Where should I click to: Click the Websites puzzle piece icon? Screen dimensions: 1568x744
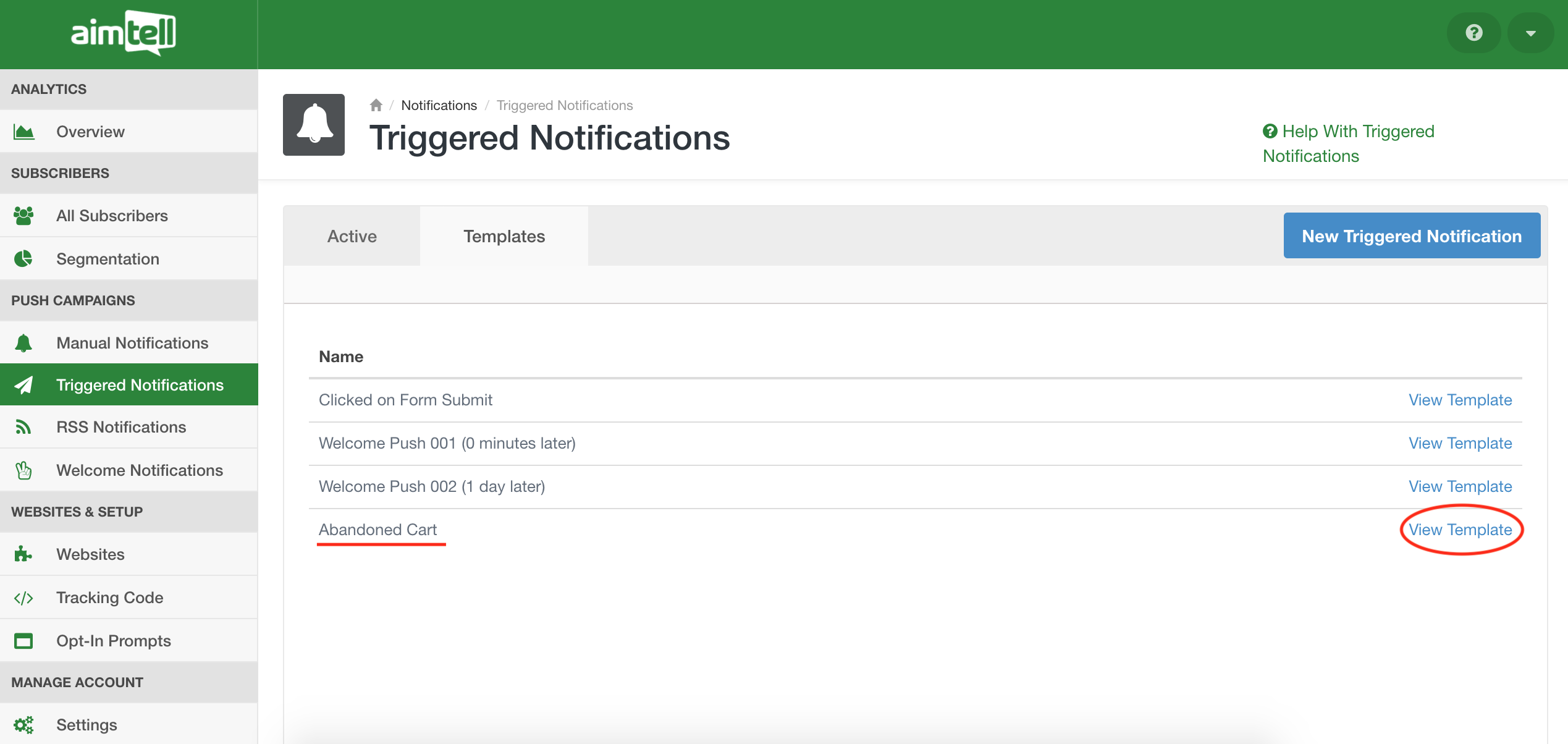(x=23, y=554)
